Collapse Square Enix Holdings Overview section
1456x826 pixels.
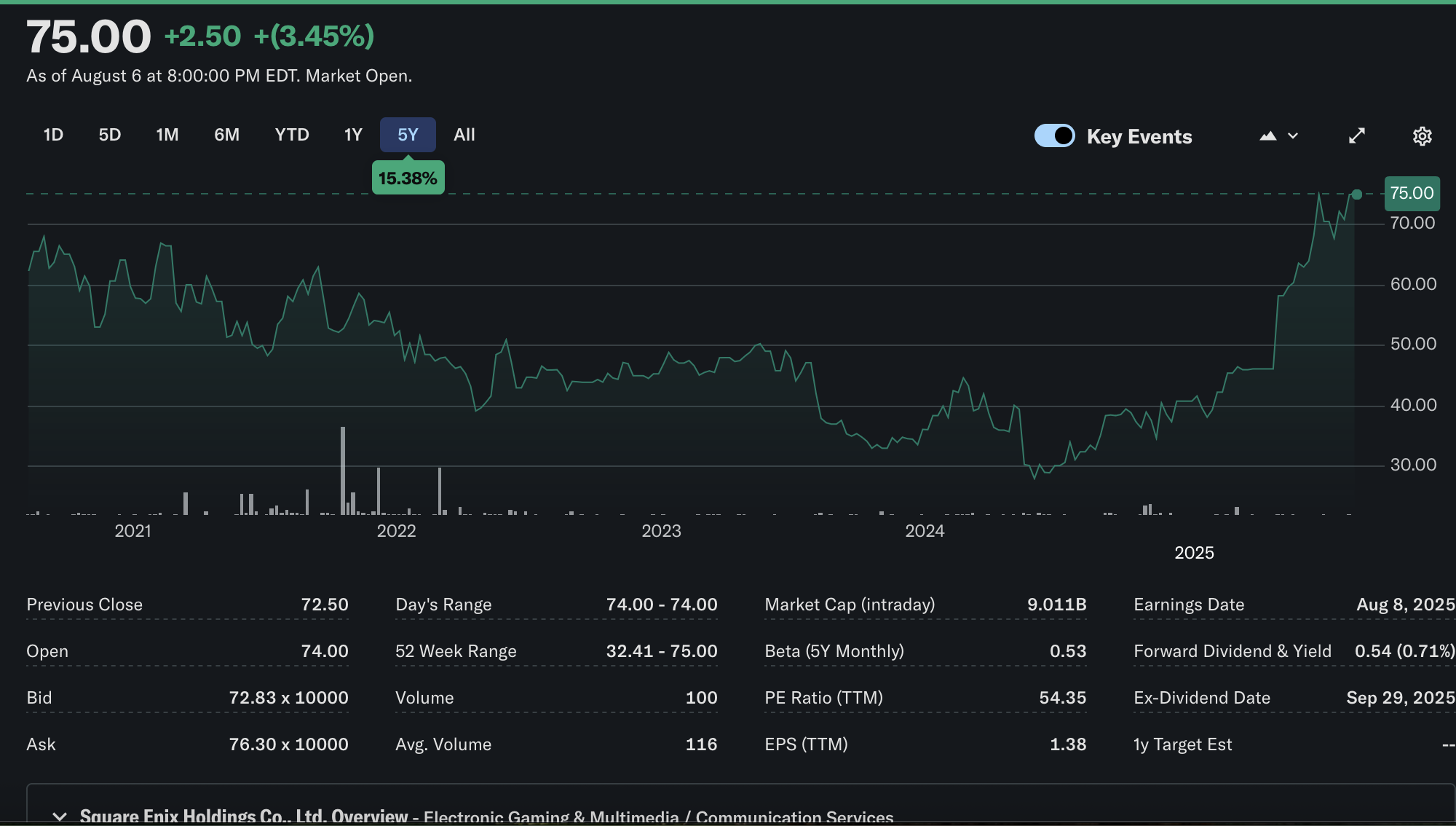point(60,816)
